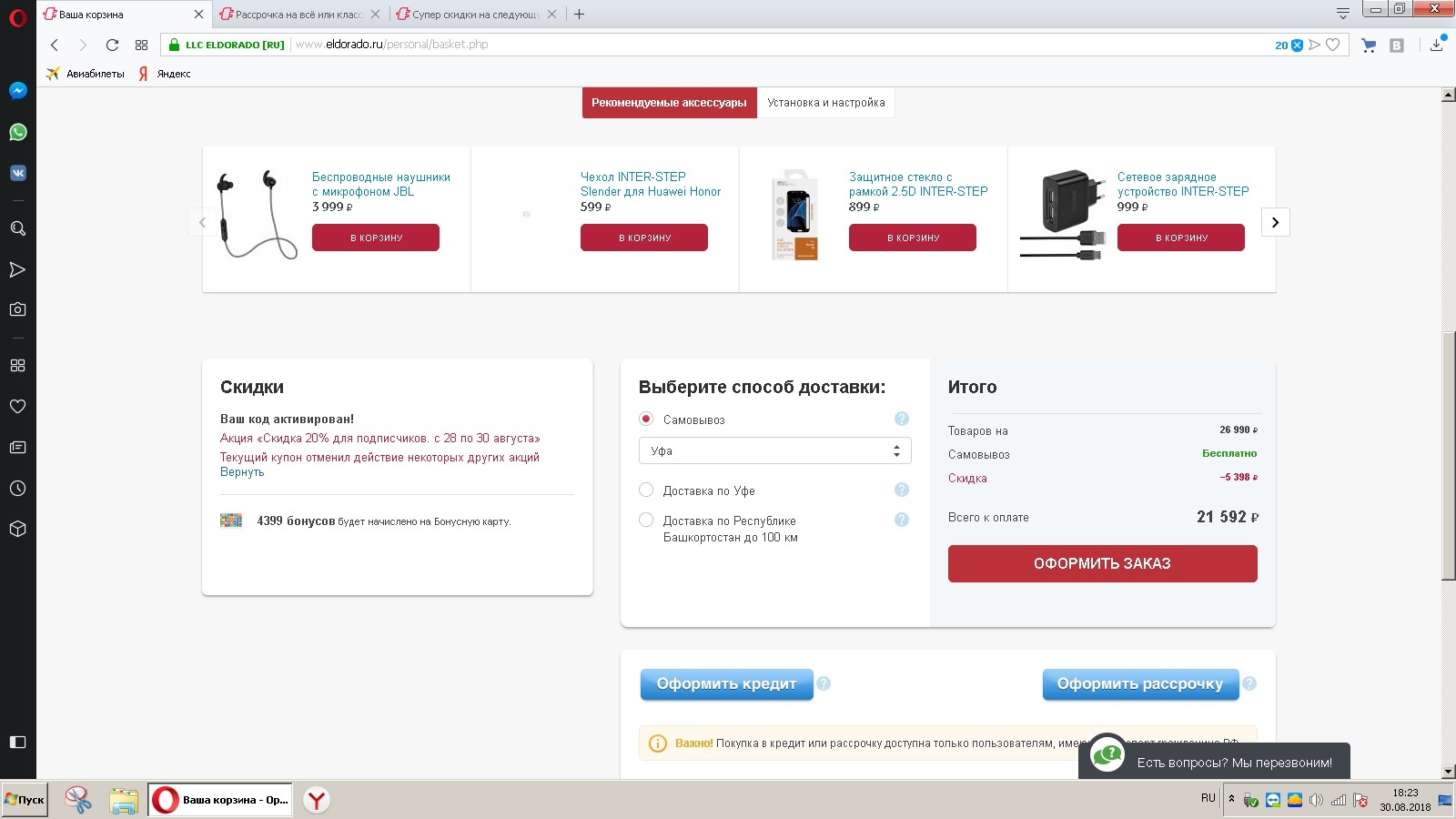Open WhatsApp in Opera sidebar
The width and height of the screenshot is (1456, 819).
point(17,132)
